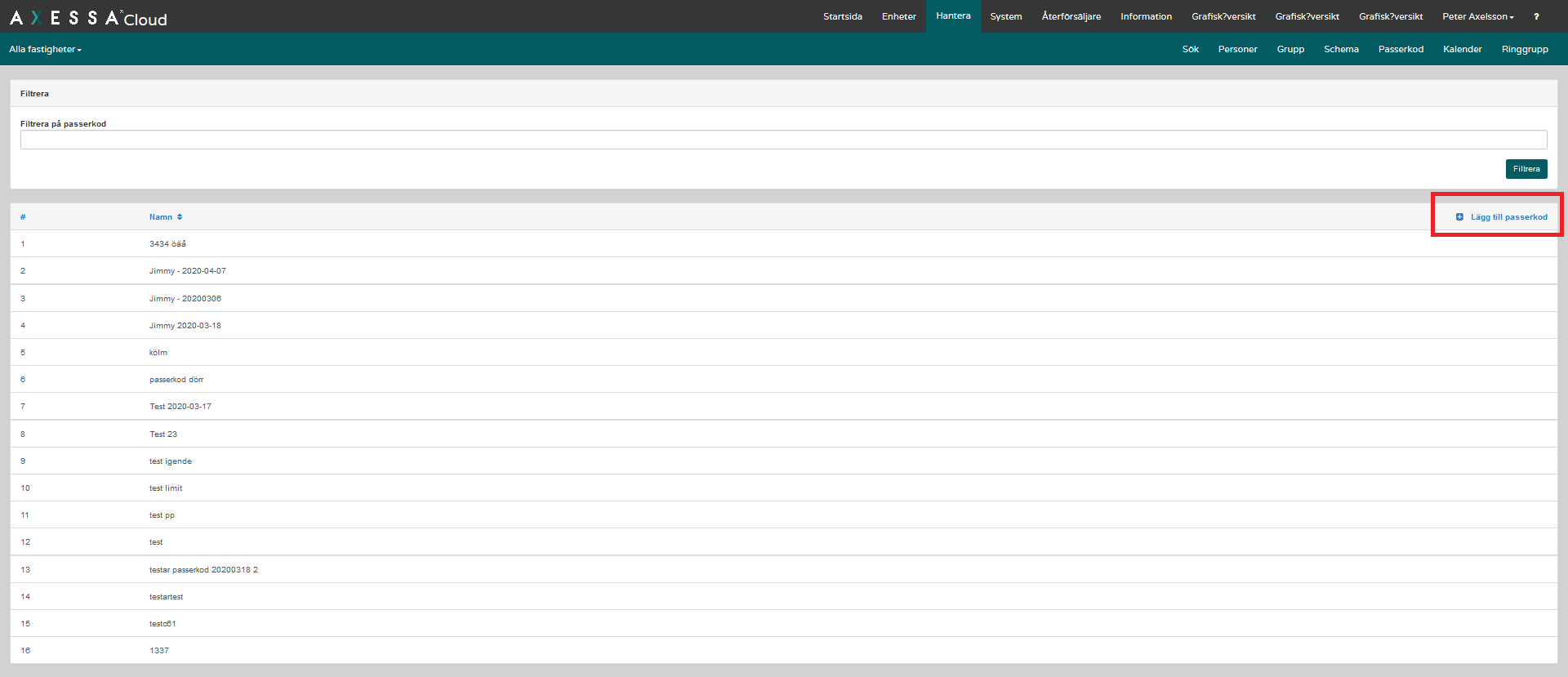This screenshot has width=1568, height=677.
Task: Select the 'testartest' row
Action: pos(783,596)
